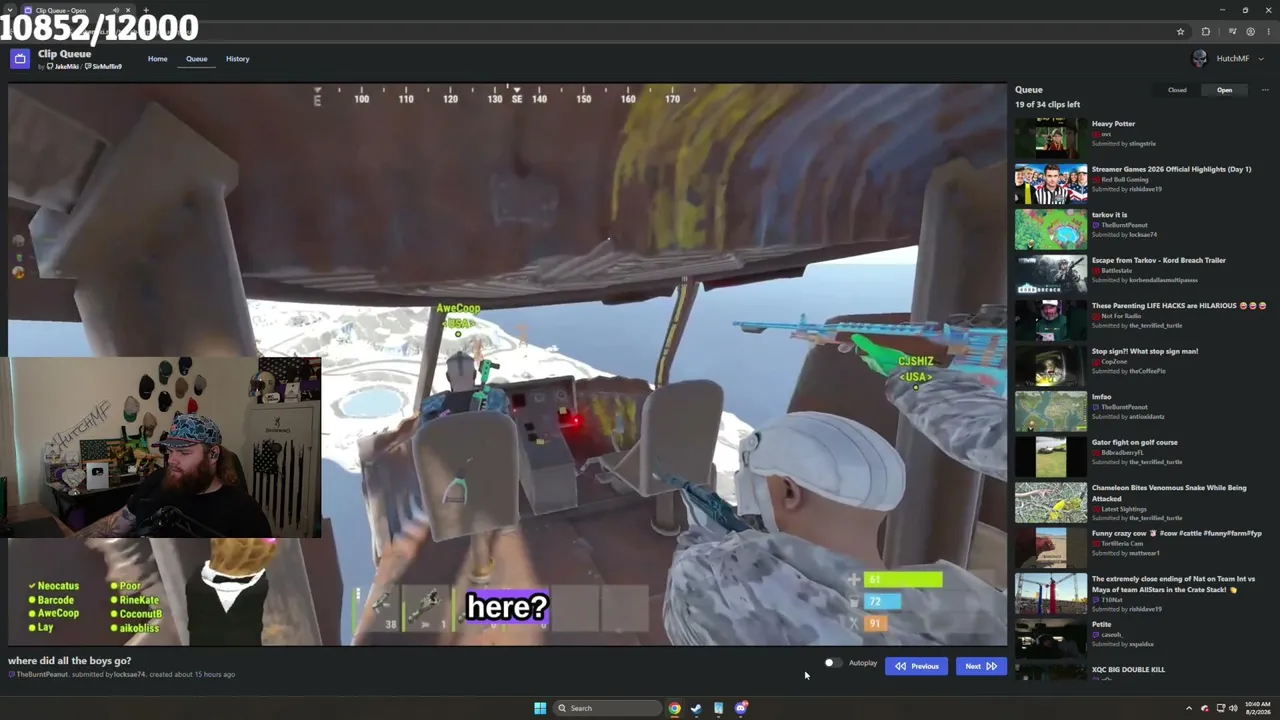The image size is (1280, 720).
Task: Click the taskbar clock showing 10:40 AM
Action: (1258, 708)
